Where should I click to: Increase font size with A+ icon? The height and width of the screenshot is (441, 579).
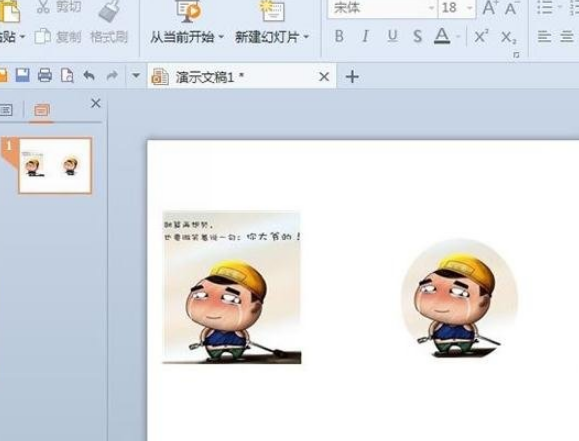tap(490, 8)
